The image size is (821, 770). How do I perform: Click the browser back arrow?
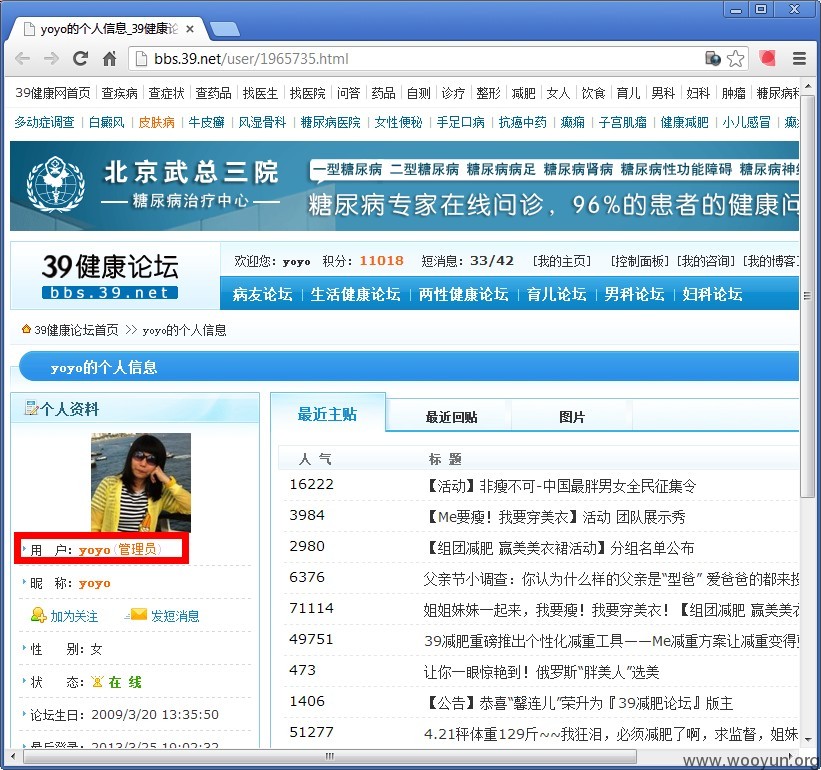[23, 59]
